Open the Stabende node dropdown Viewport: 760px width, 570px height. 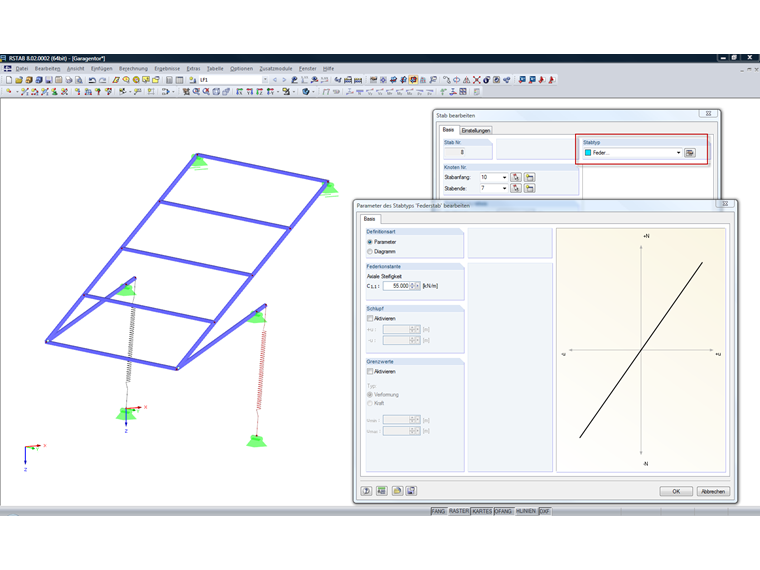(504, 188)
